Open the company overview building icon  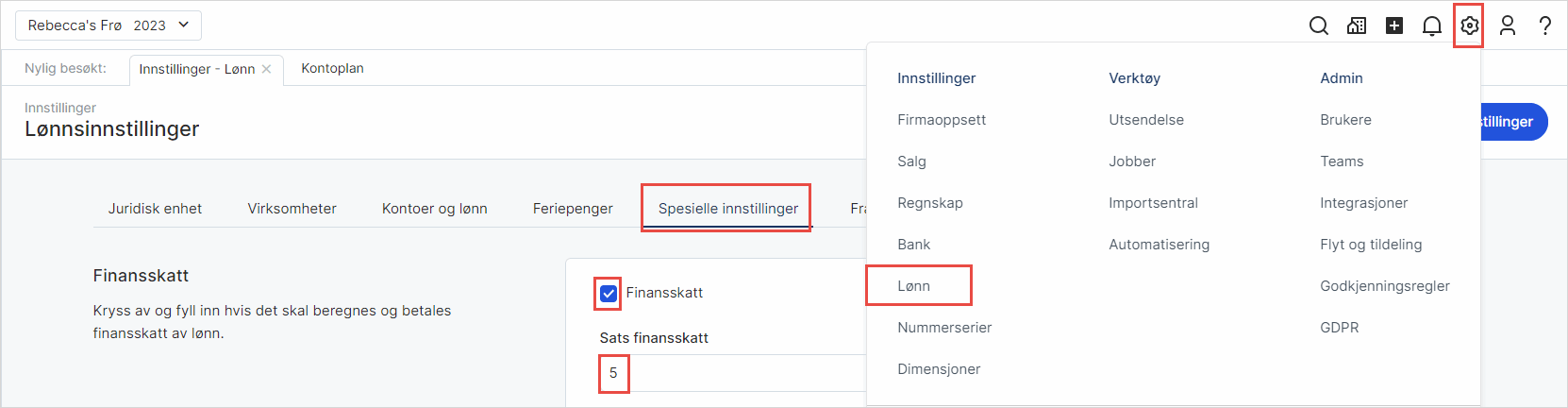(x=1357, y=25)
